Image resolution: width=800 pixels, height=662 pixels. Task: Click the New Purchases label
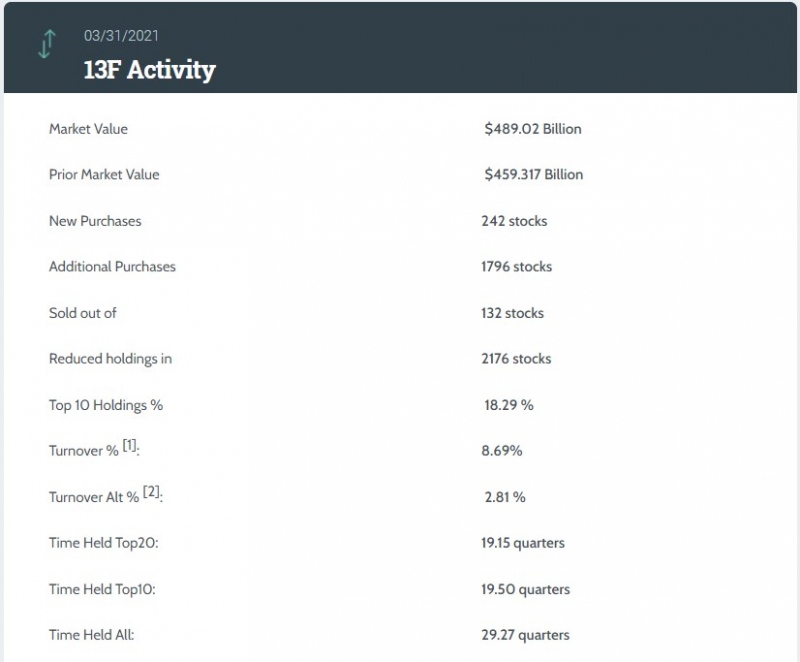click(95, 221)
